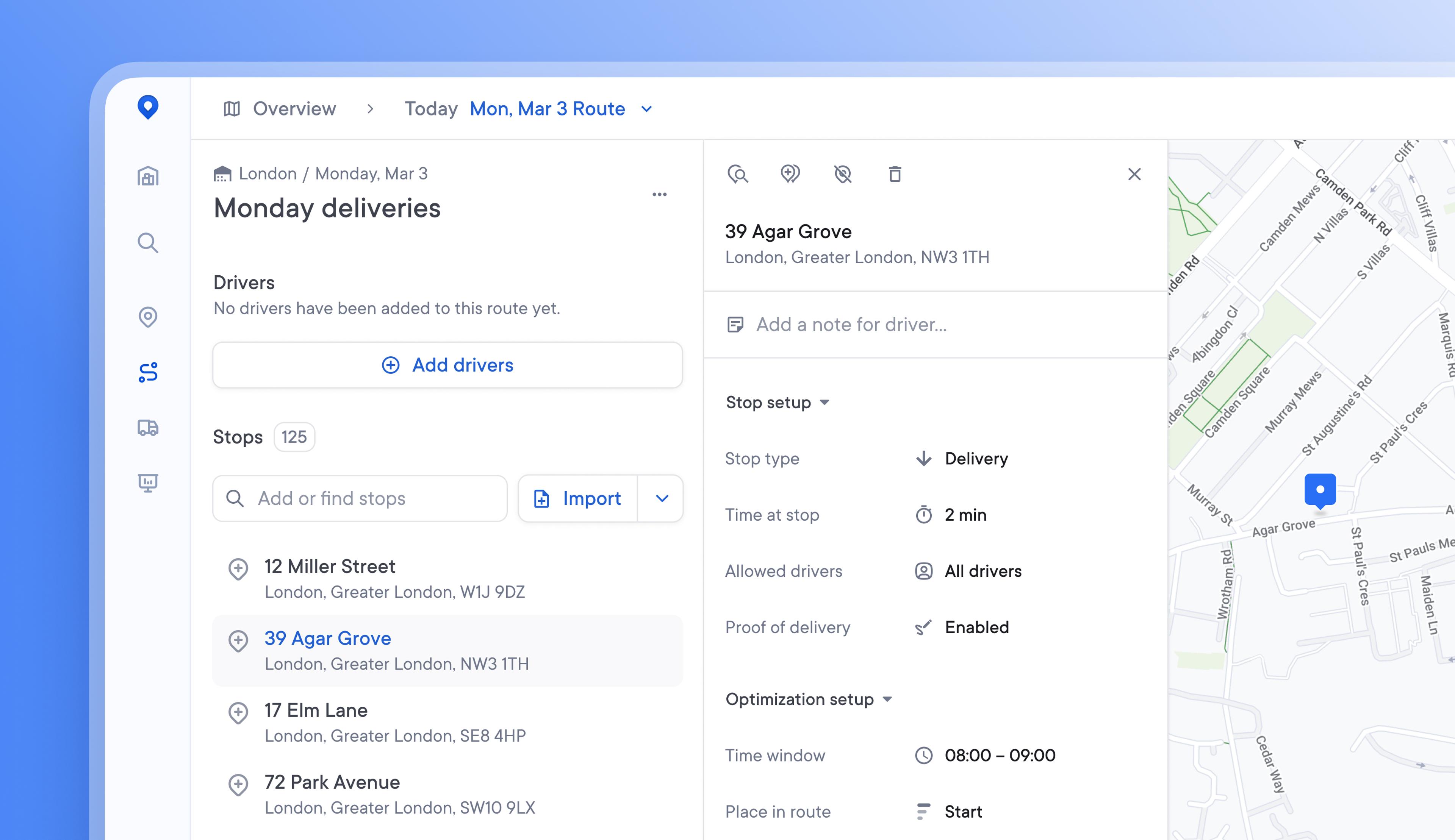The width and height of the screenshot is (1455, 840).
Task: Click the crossed-out location pin icon
Action: 843,174
